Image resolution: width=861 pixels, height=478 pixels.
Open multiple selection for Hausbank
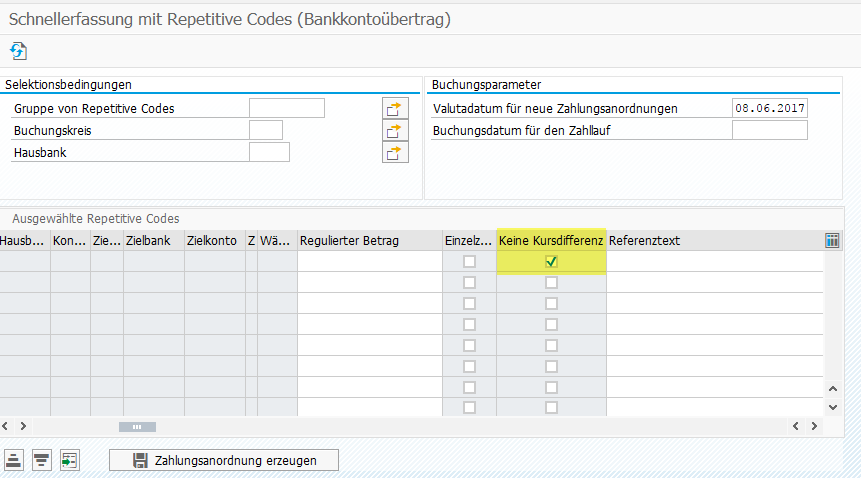(x=396, y=152)
